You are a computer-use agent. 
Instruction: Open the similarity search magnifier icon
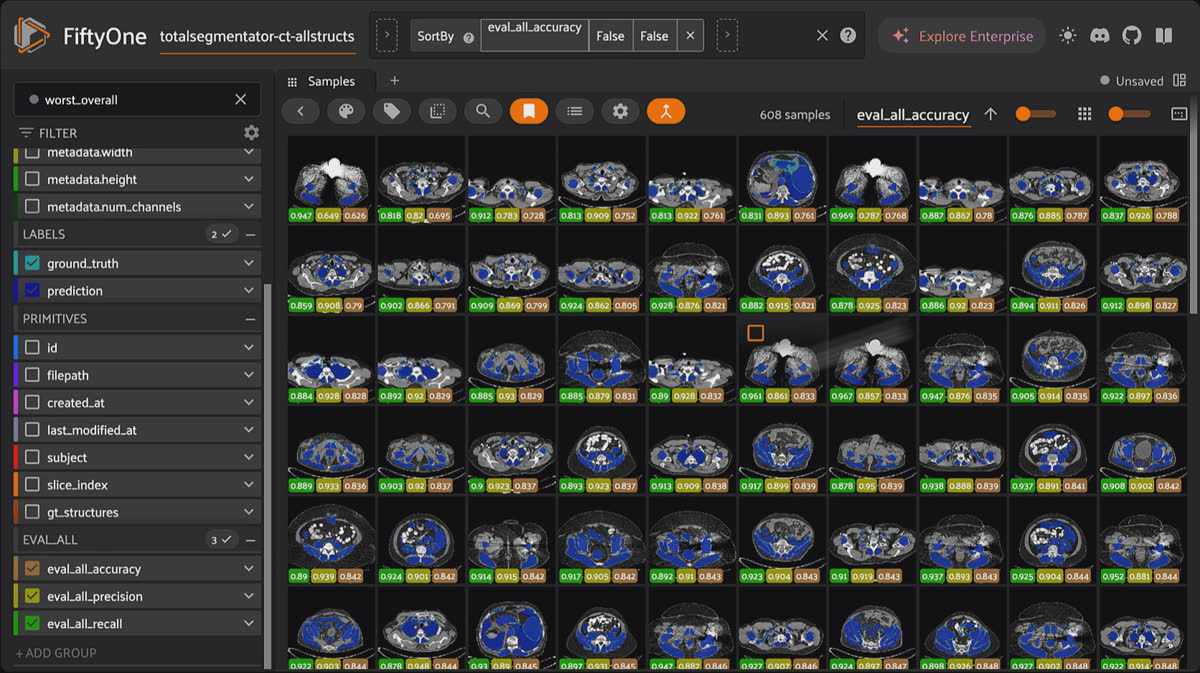tap(483, 112)
